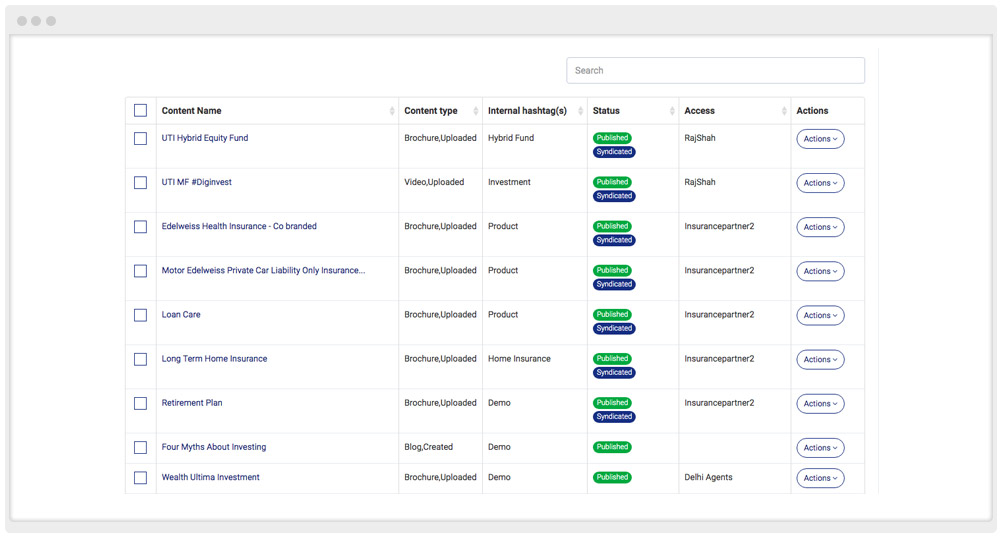
Task: Open UTI MF #Diginvest content link
Action: (196, 182)
